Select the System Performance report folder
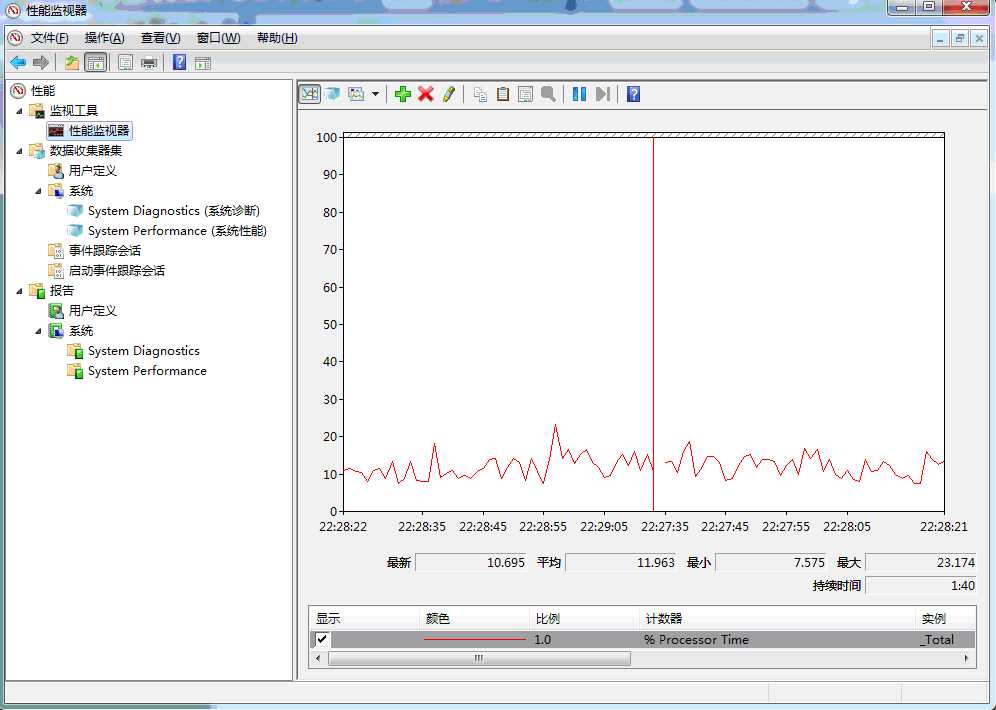The width and height of the screenshot is (996, 710). 147,371
